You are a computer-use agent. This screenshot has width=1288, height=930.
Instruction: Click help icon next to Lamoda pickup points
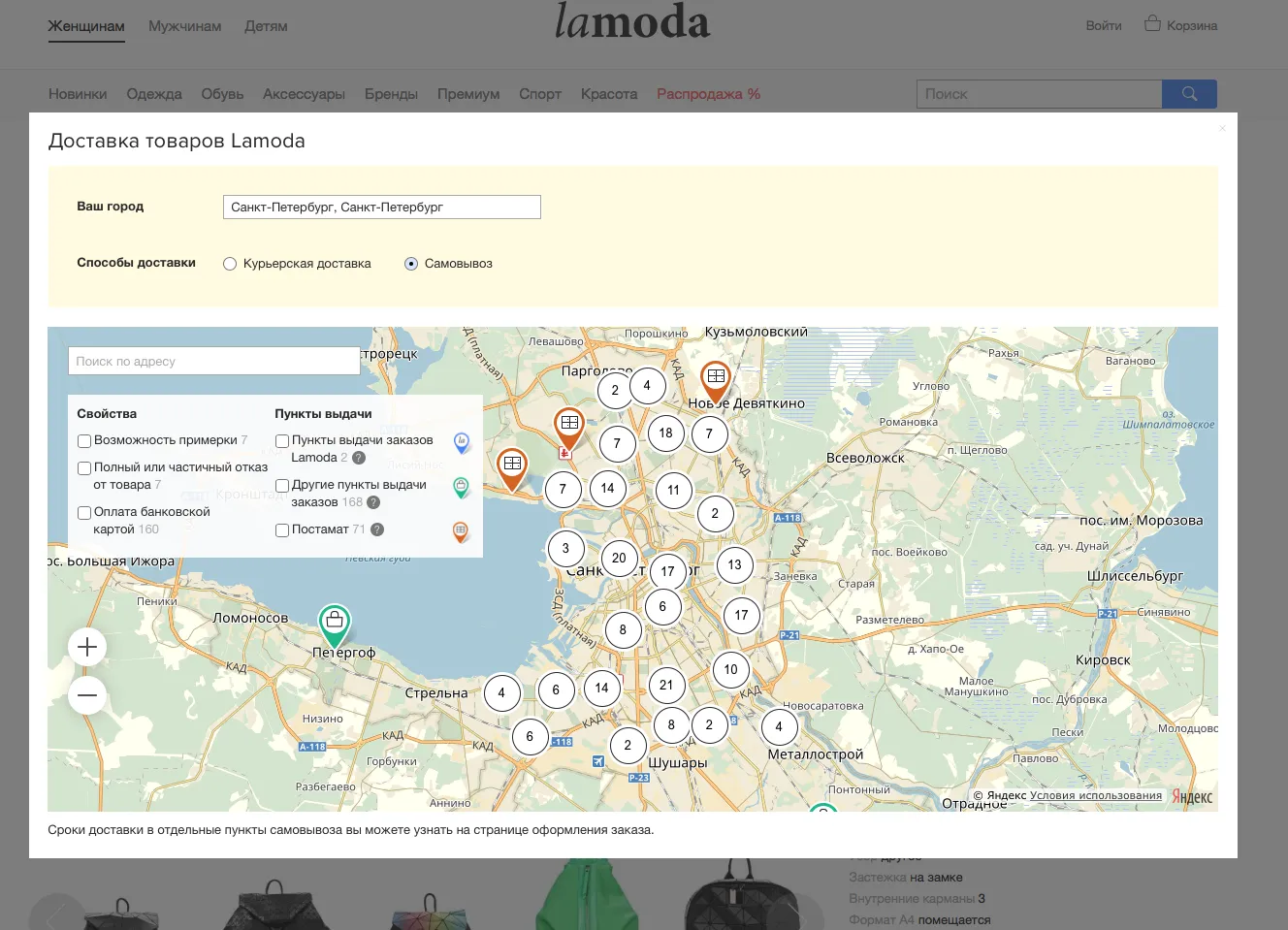pos(359,458)
